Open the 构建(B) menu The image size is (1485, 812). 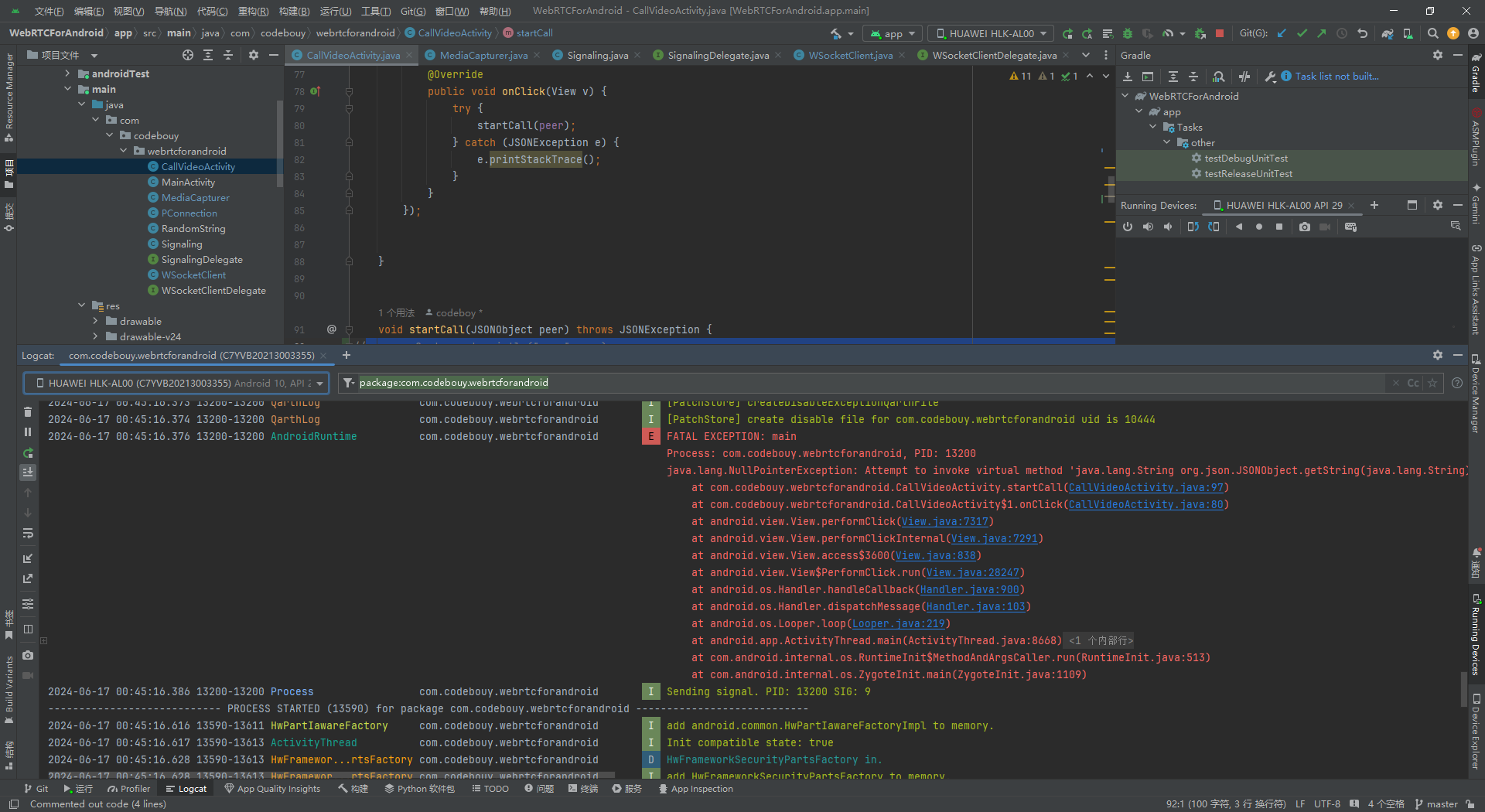(x=294, y=11)
